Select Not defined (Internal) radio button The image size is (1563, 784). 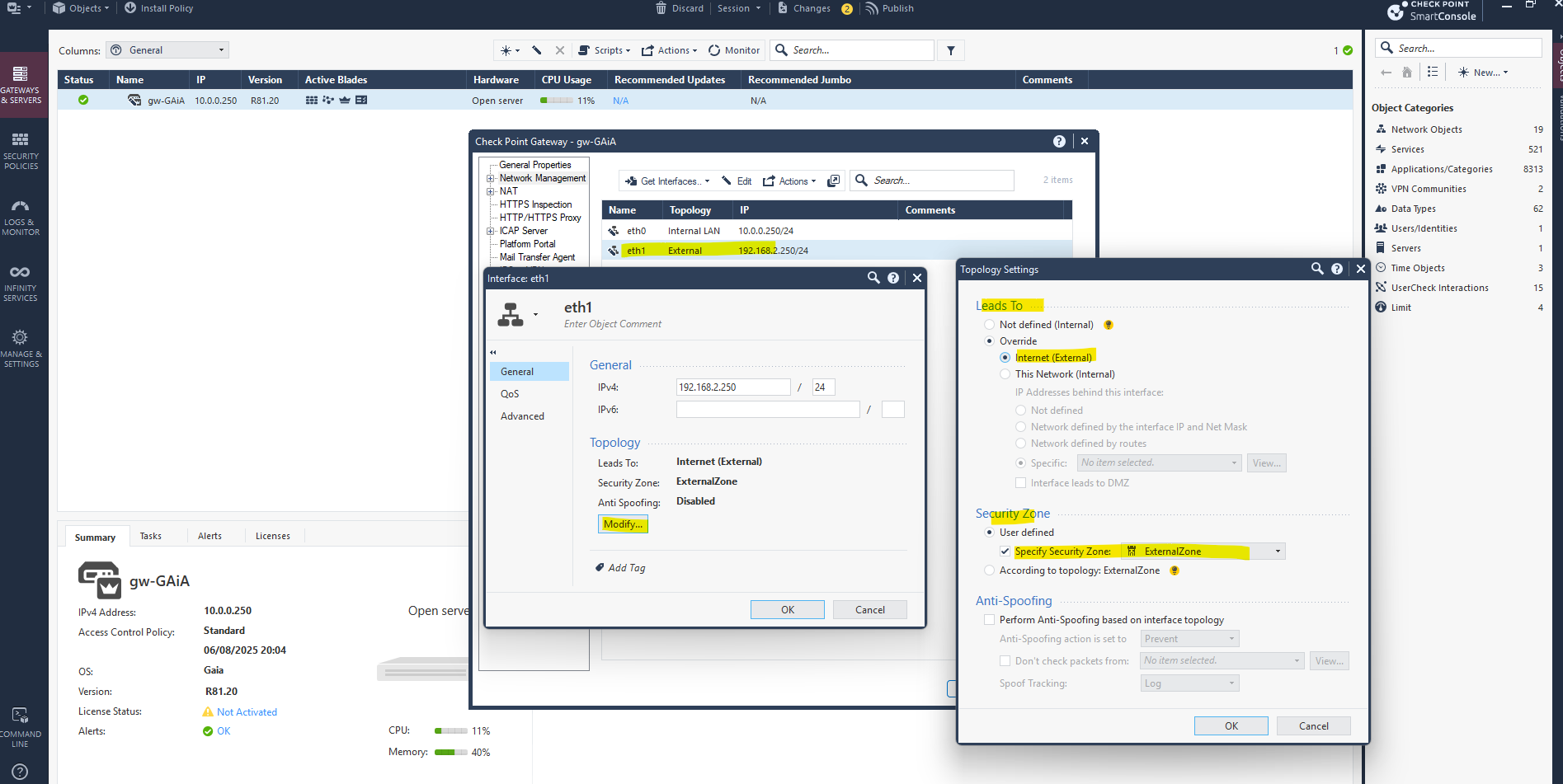[x=989, y=325]
